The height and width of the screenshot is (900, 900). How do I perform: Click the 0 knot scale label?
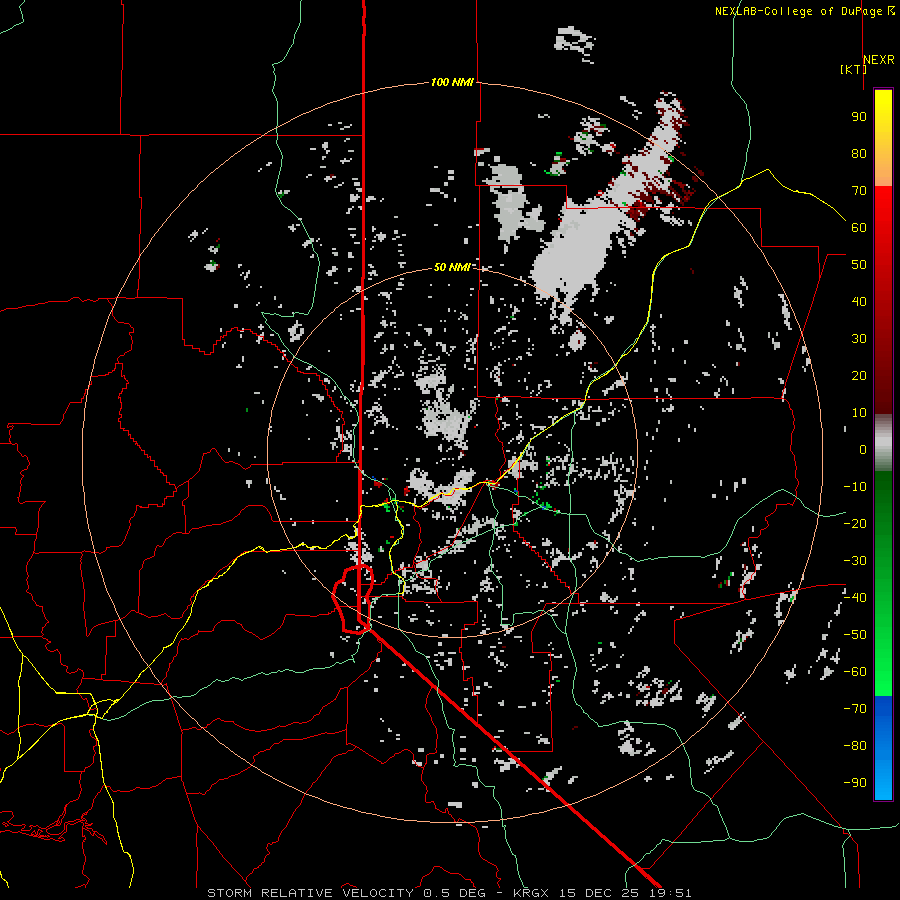click(863, 449)
